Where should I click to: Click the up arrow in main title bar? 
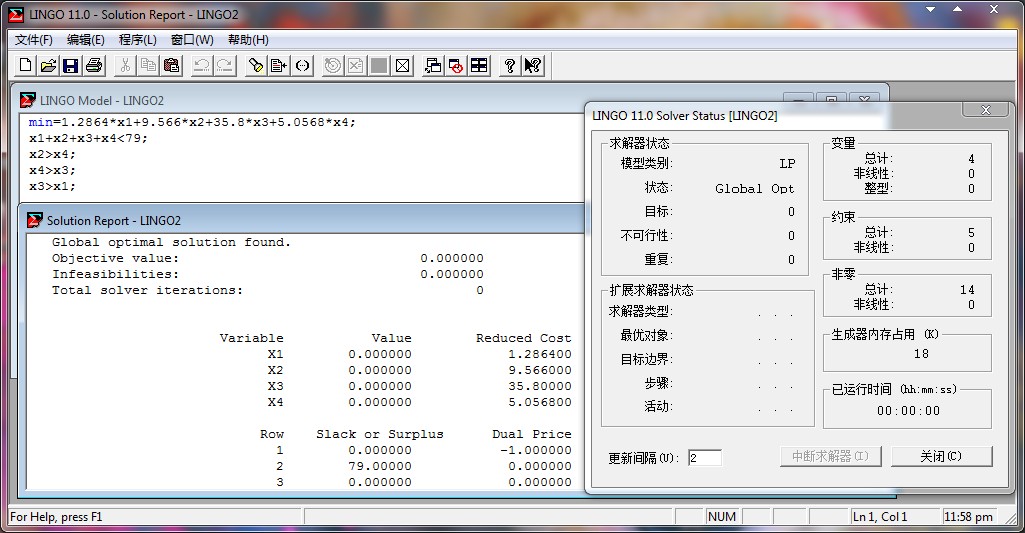pos(958,9)
